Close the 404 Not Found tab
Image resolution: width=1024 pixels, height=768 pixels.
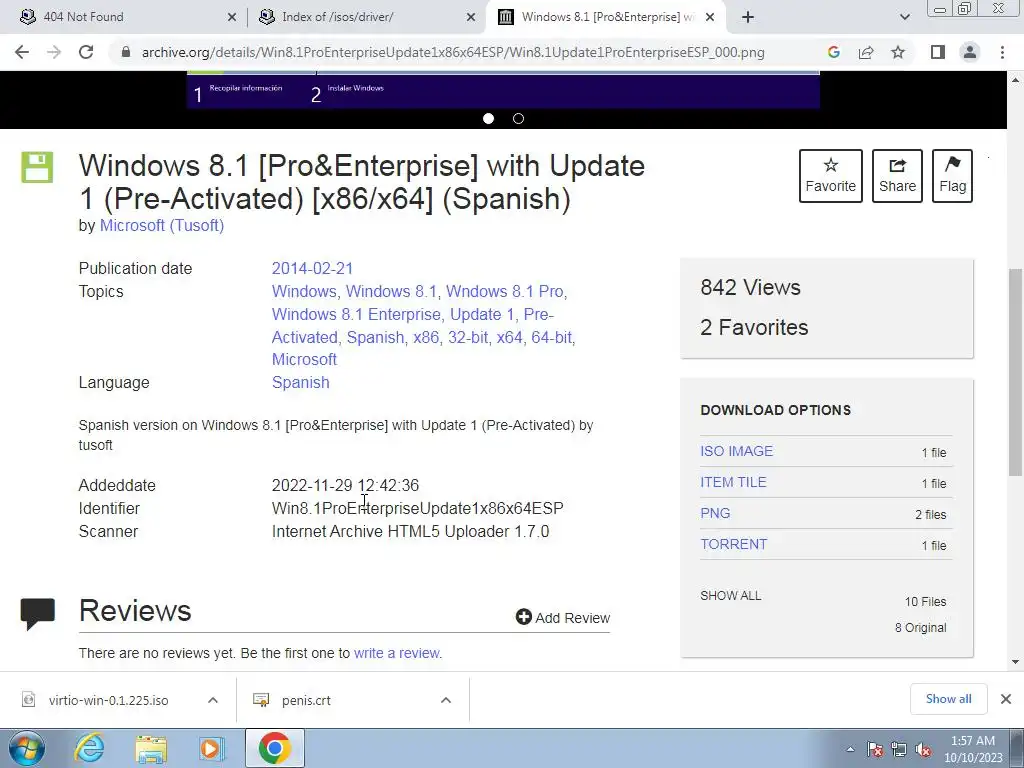click(232, 18)
